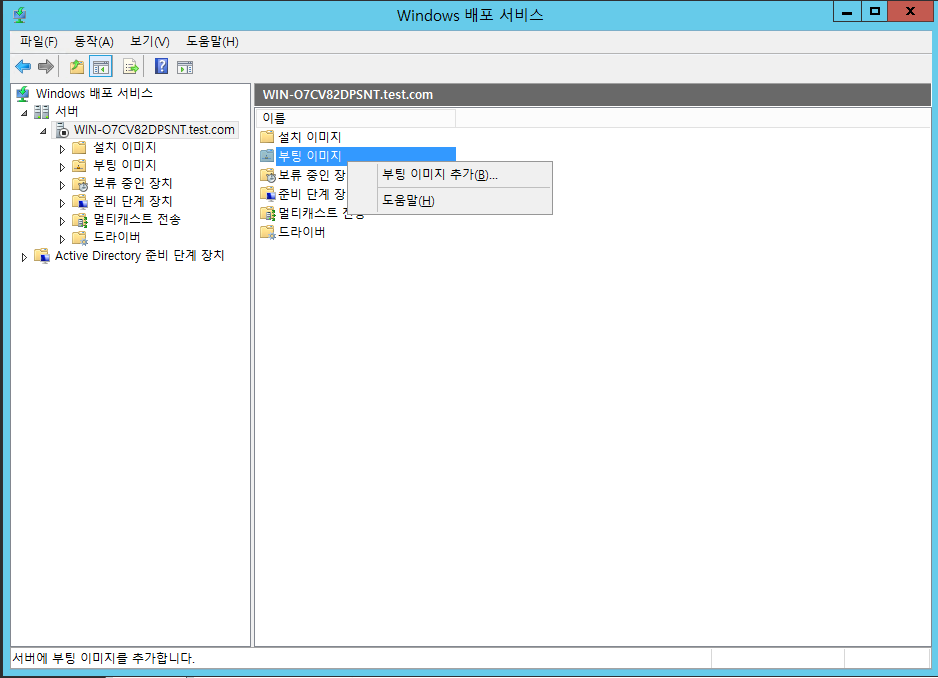Open the 동작(A) menu in menu bar
This screenshot has width=938, height=678.
(93, 41)
